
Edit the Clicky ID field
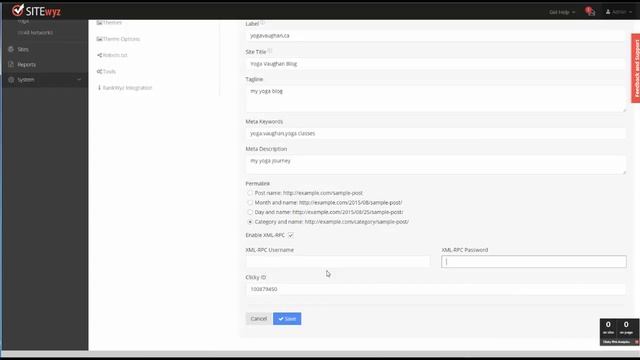tap(436, 289)
